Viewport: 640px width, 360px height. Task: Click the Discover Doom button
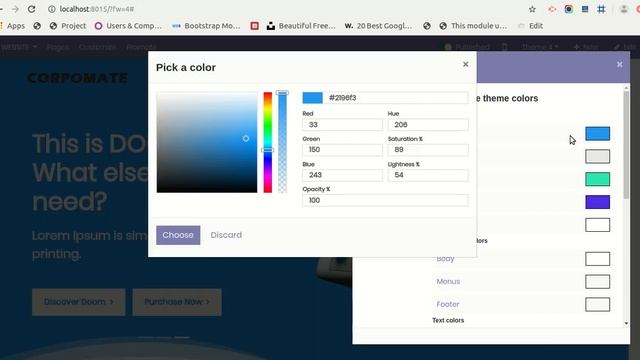click(x=79, y=302)
